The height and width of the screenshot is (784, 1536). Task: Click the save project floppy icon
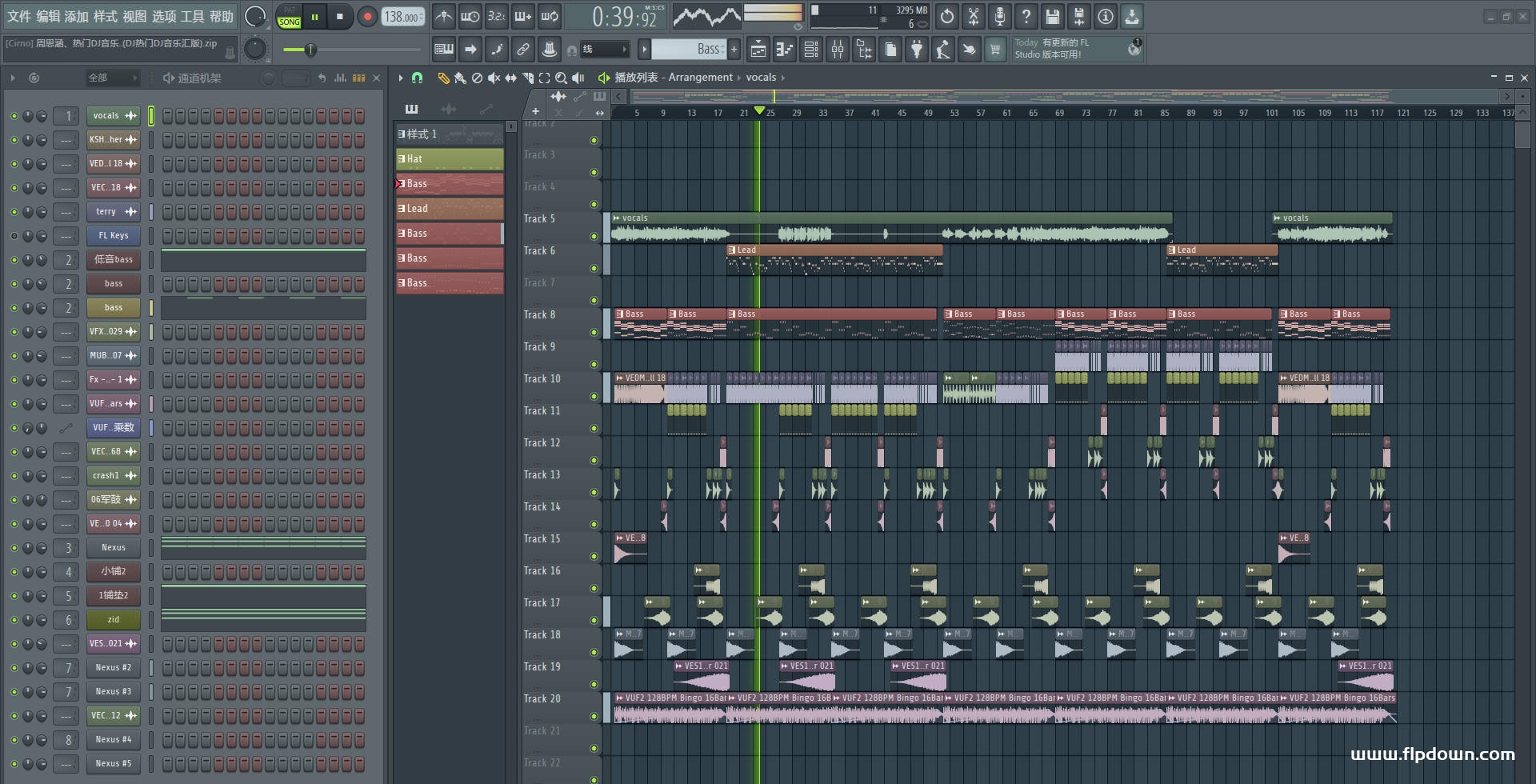1052,16
